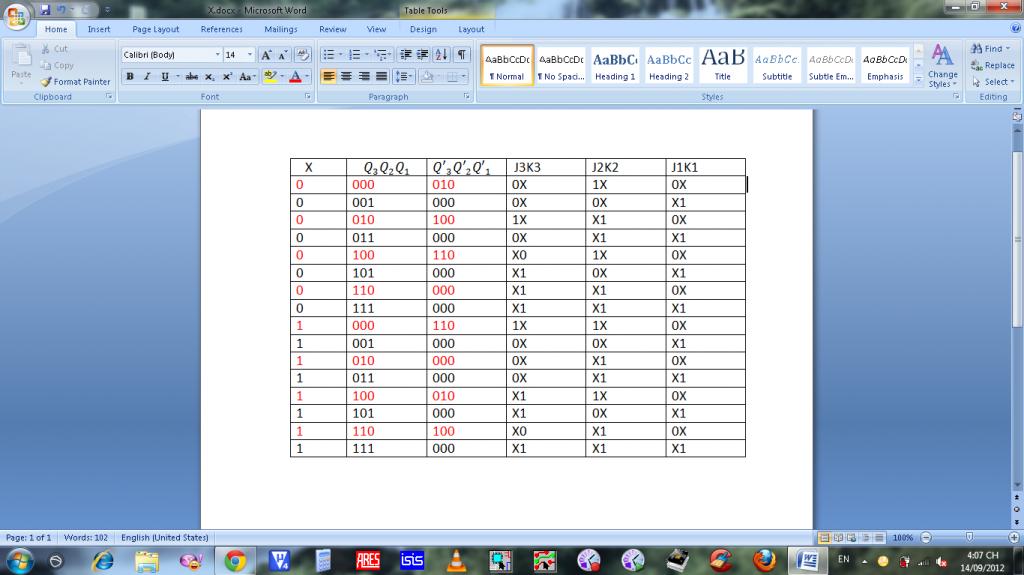
Task: Click the Bullets list icon
Action: click(x=328, y=55)
